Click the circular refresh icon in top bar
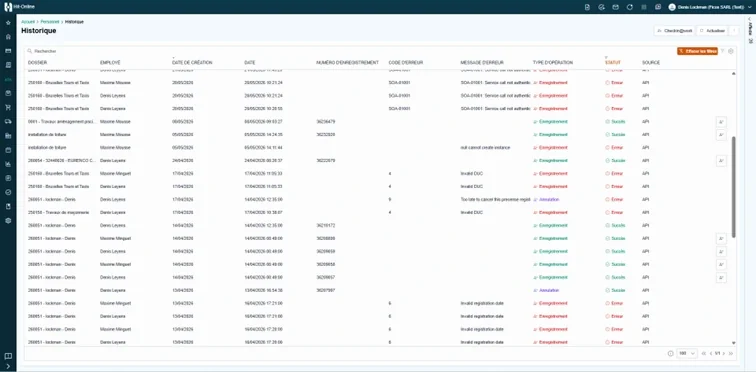Image resolution: width=756 pixels, height=372 pixels. [629, 7]
